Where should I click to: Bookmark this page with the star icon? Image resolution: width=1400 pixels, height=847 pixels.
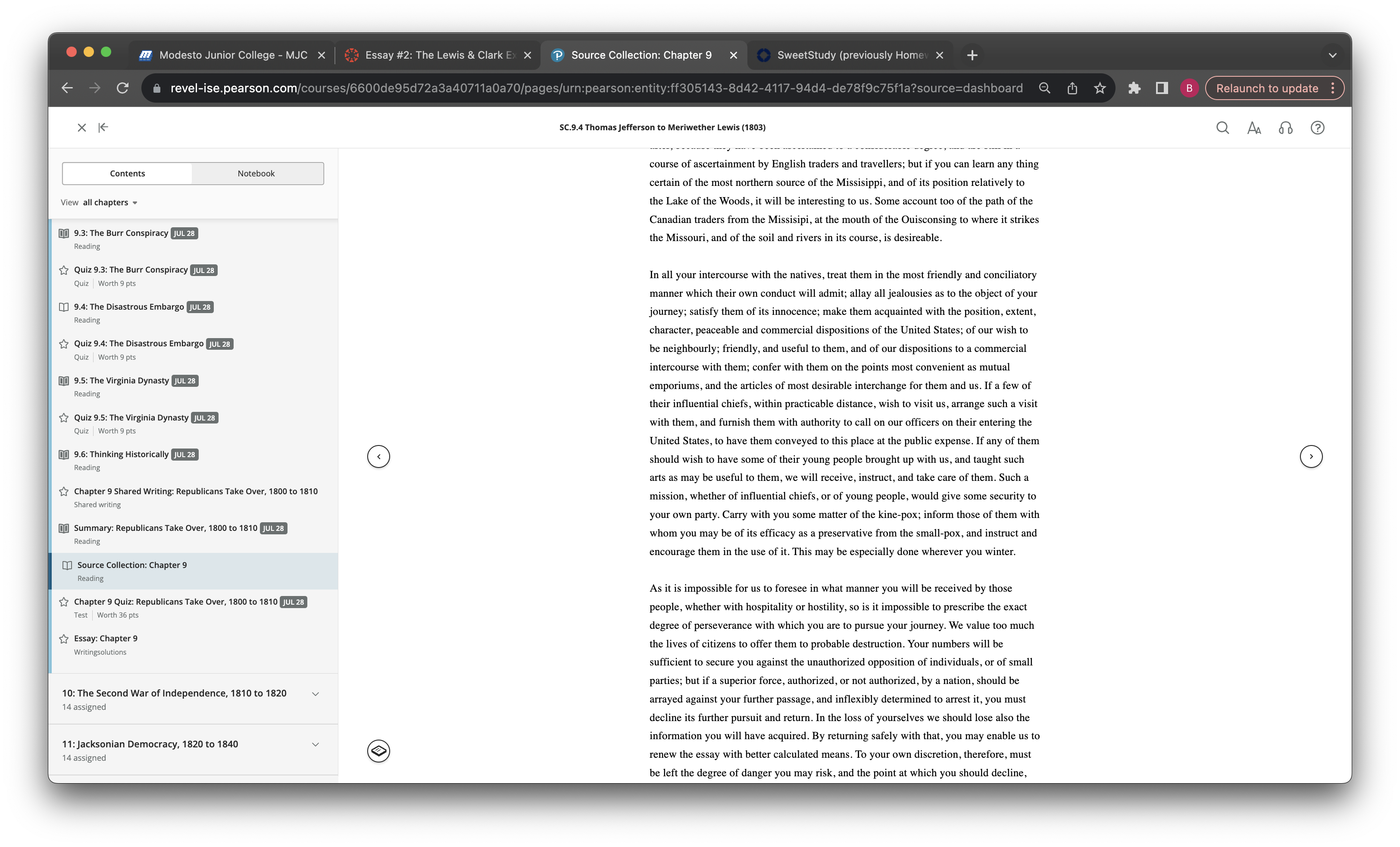[1100, 88]
